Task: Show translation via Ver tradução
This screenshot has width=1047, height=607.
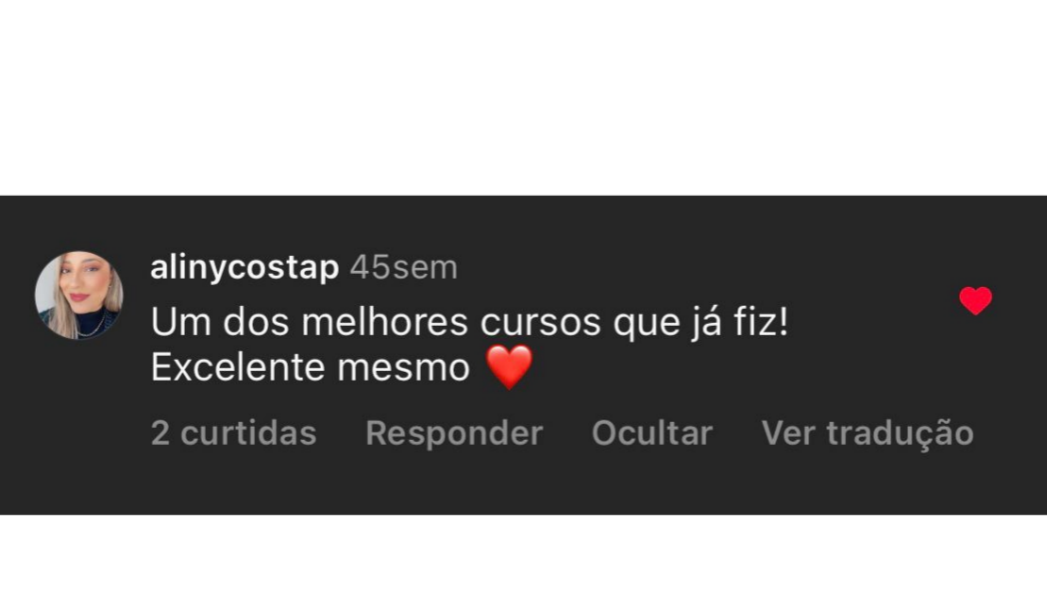Action: click(x=867, y=433)
